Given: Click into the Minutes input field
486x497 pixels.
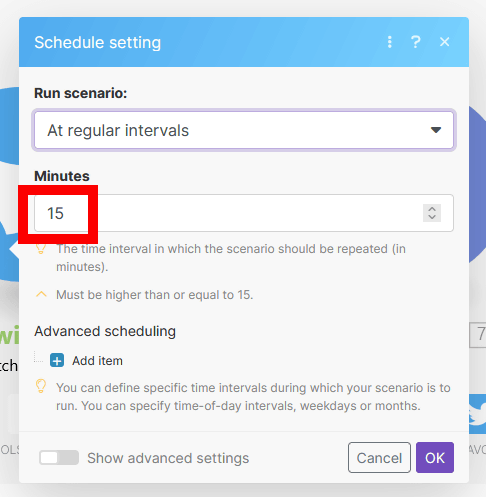Looking at the screenshot, I should tap(244, 213).
